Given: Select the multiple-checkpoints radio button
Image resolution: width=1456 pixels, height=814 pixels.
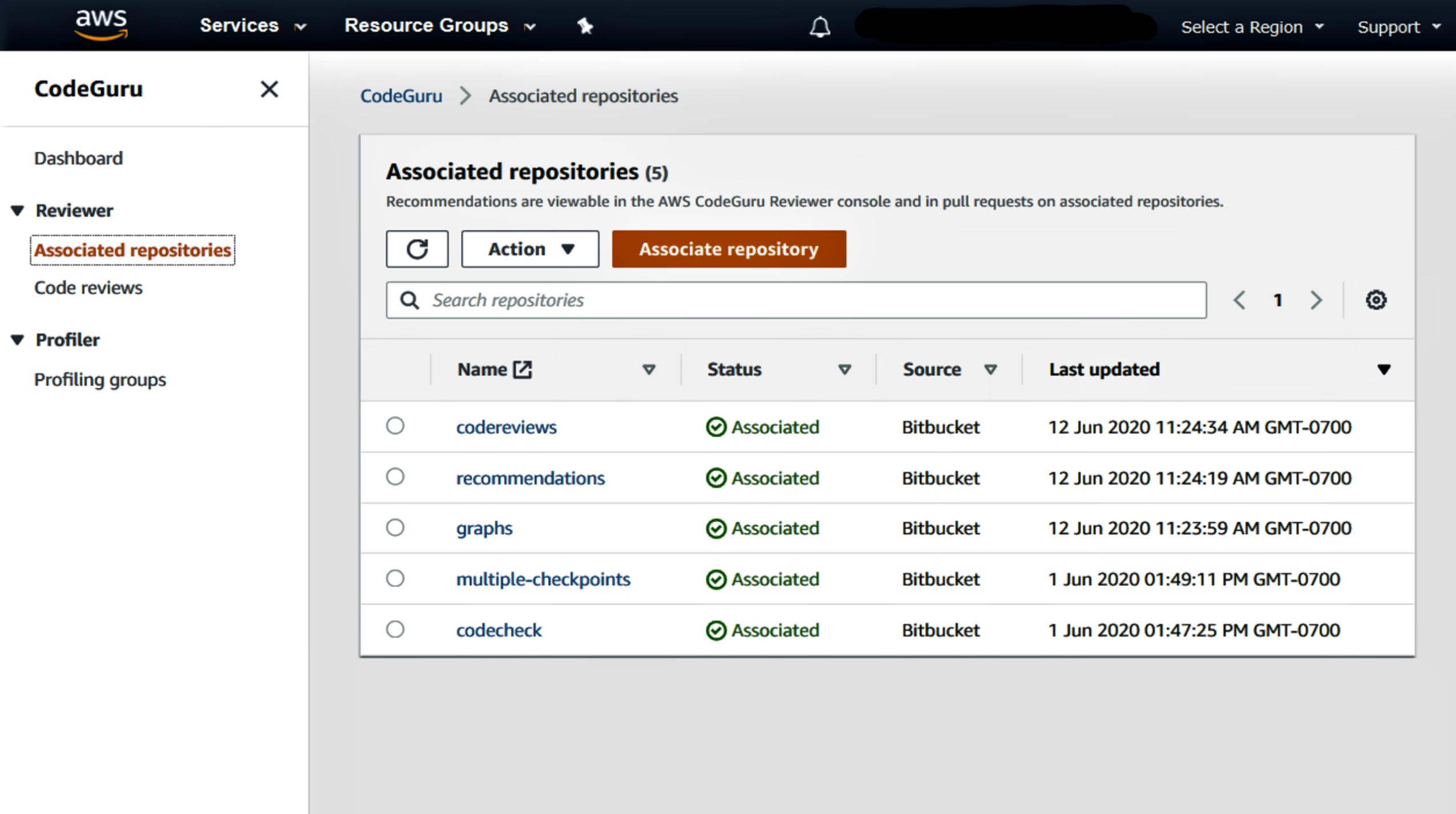Looking at the screenshot, I should pos(395,578).
